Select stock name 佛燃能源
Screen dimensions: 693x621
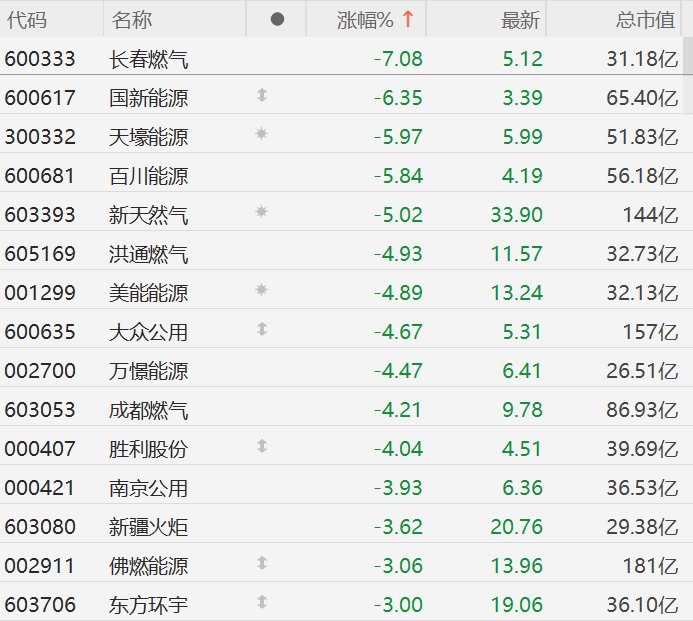tap(148, 566)
